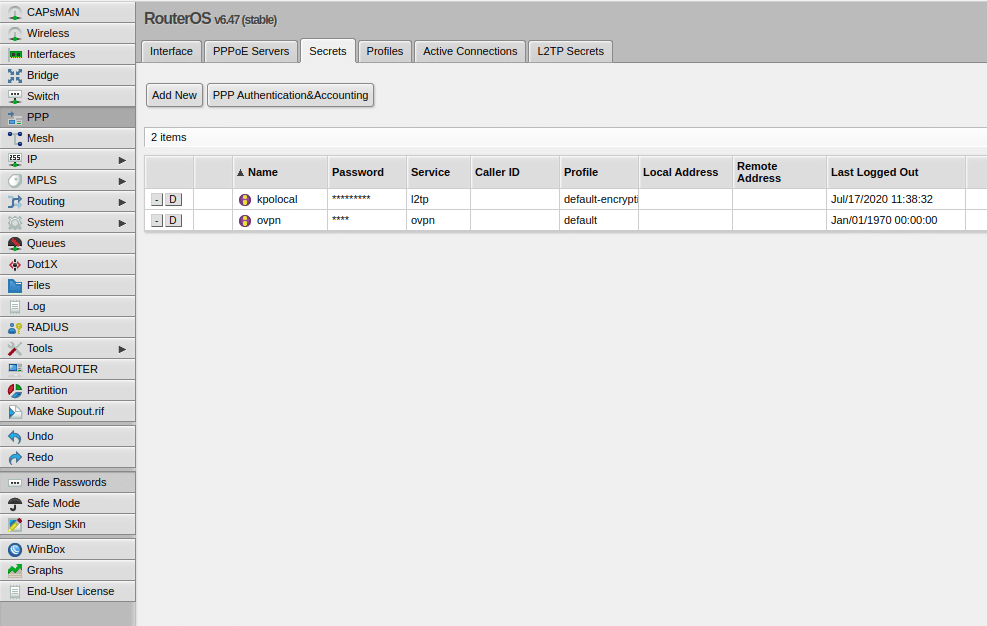Expand the System submenu
Screen dimensions: 987x626
[x=47, y=222]
